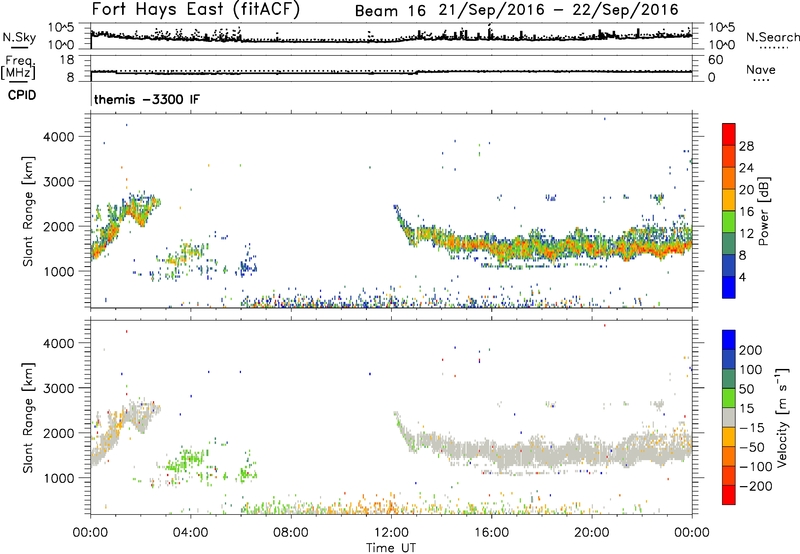The image size is (800, 554).
Task: Select the 'Freq. [MHz]' label
Action: [x=18, y=68]
